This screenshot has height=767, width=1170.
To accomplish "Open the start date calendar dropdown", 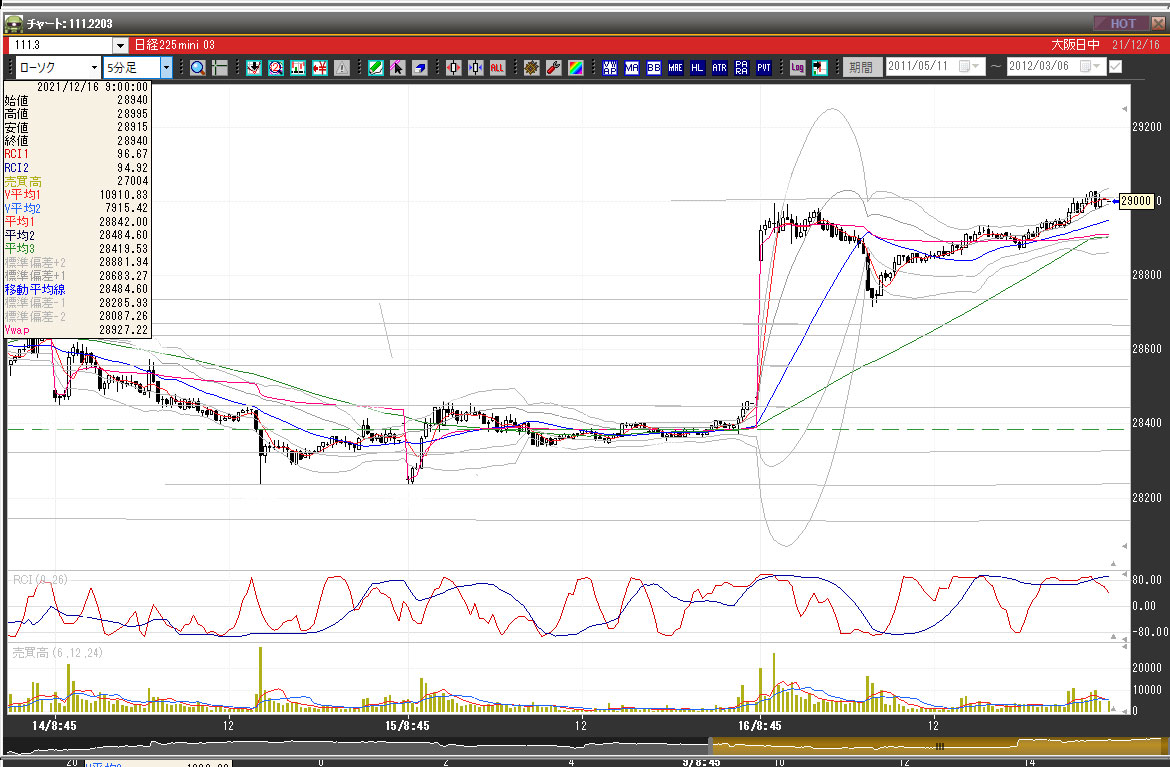I will click(x=971, y=66).
